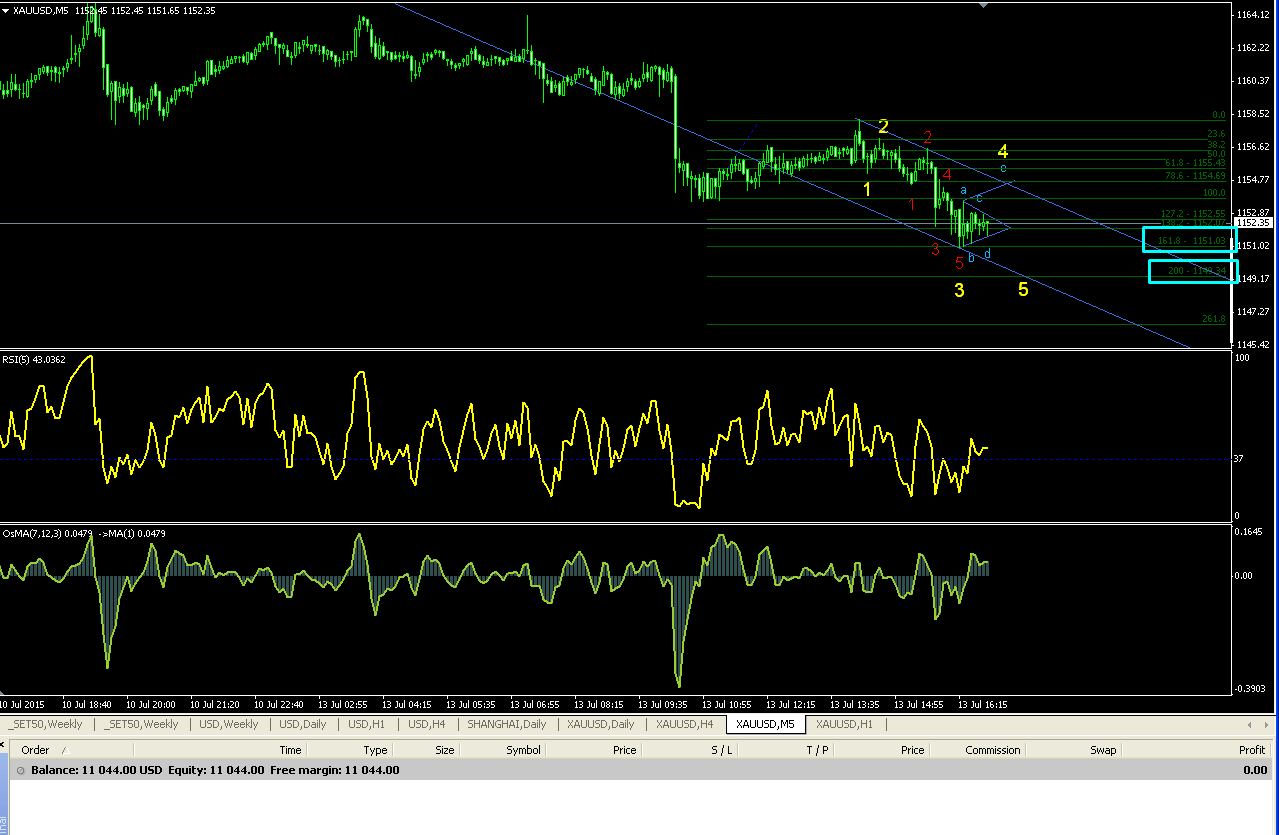Click the S / L column header
This screenshot has width=1279, height=835.
click(722, 750)
